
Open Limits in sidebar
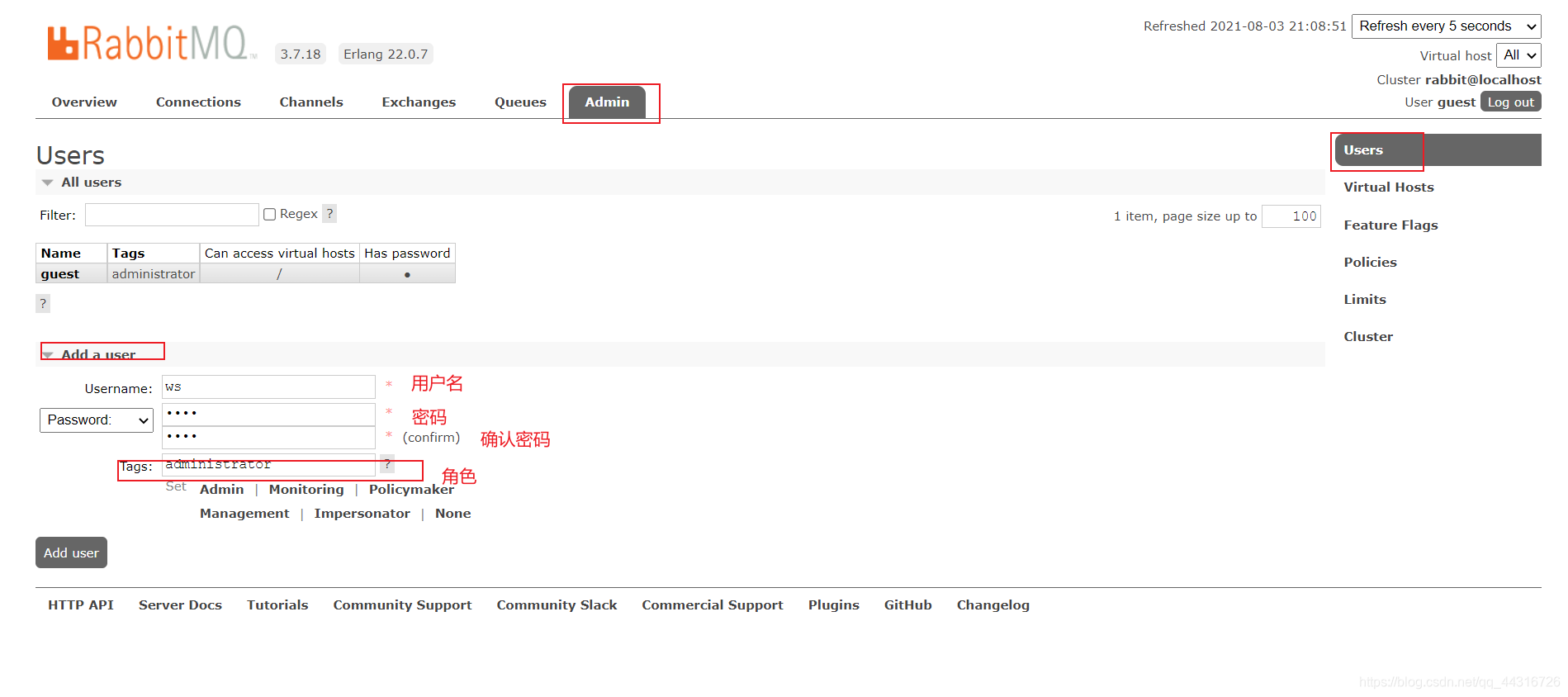1365,300
